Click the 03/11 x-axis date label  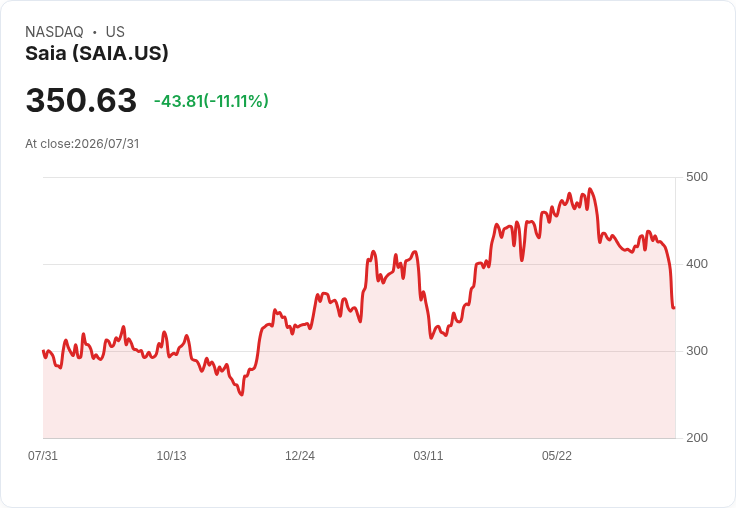pyautogui.click(x=428, y=455)
